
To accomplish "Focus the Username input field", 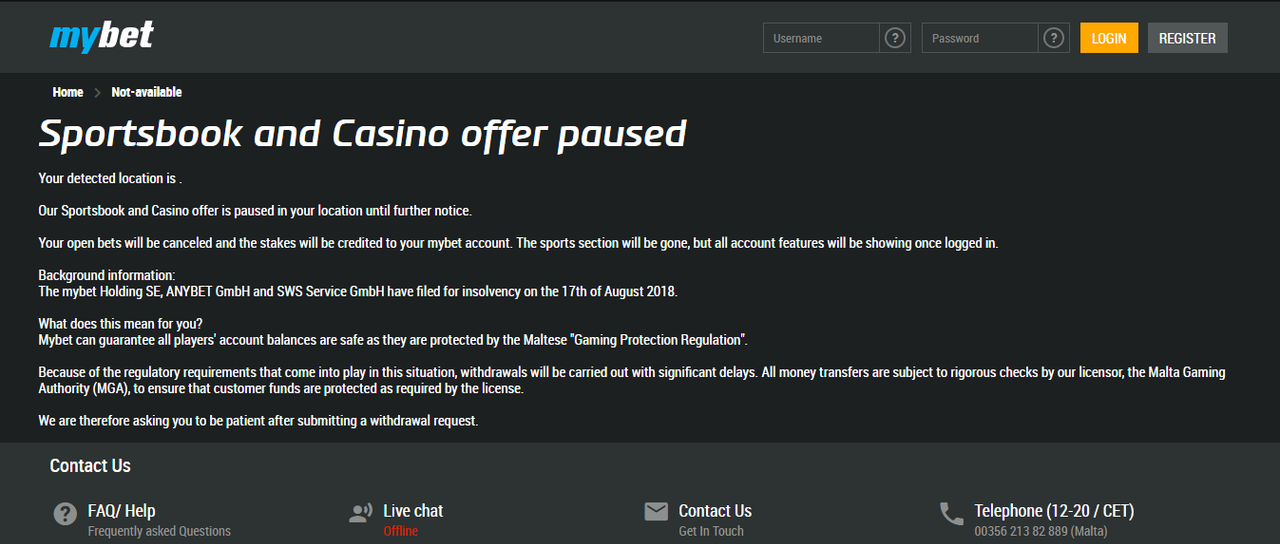I will tap(821, 38).
